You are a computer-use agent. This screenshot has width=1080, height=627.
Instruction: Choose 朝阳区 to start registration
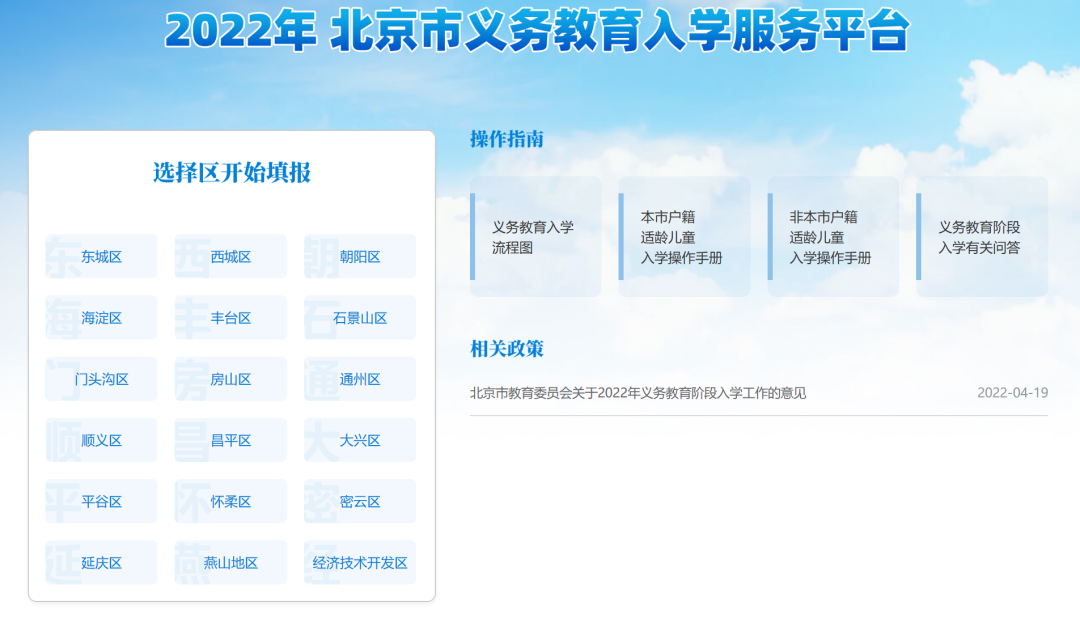(x=360, y=256)
